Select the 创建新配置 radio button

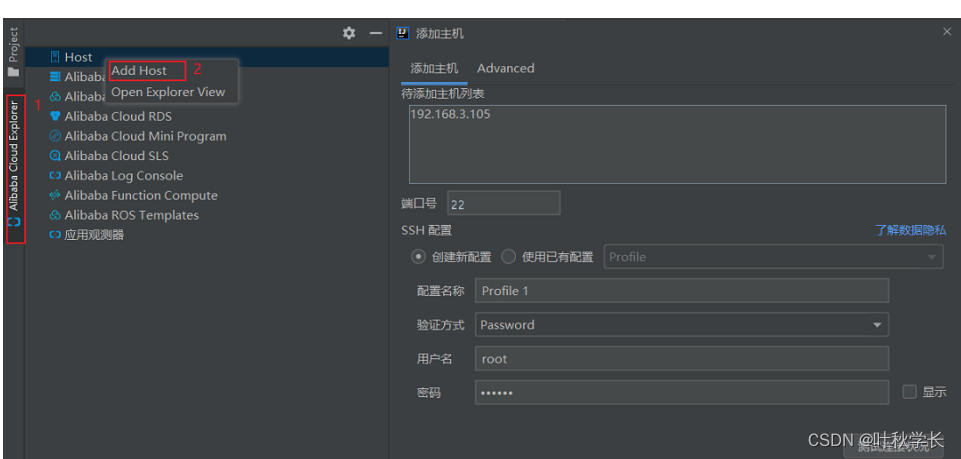tap(418, 257)
